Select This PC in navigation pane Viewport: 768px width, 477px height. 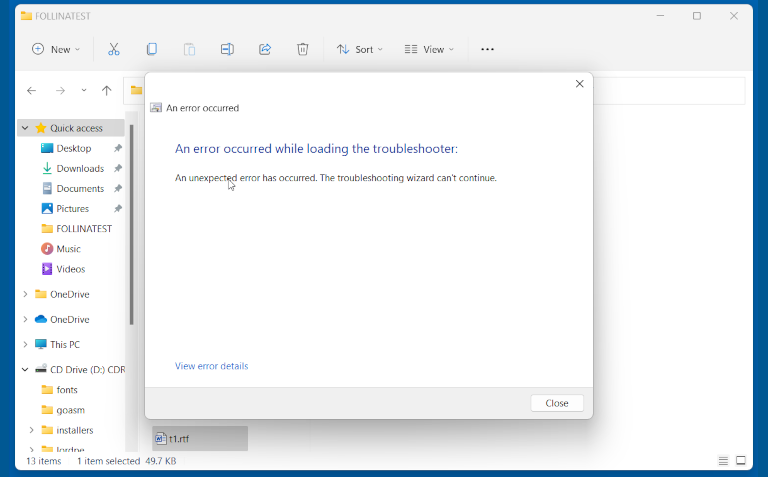click(x=64, y=344)
